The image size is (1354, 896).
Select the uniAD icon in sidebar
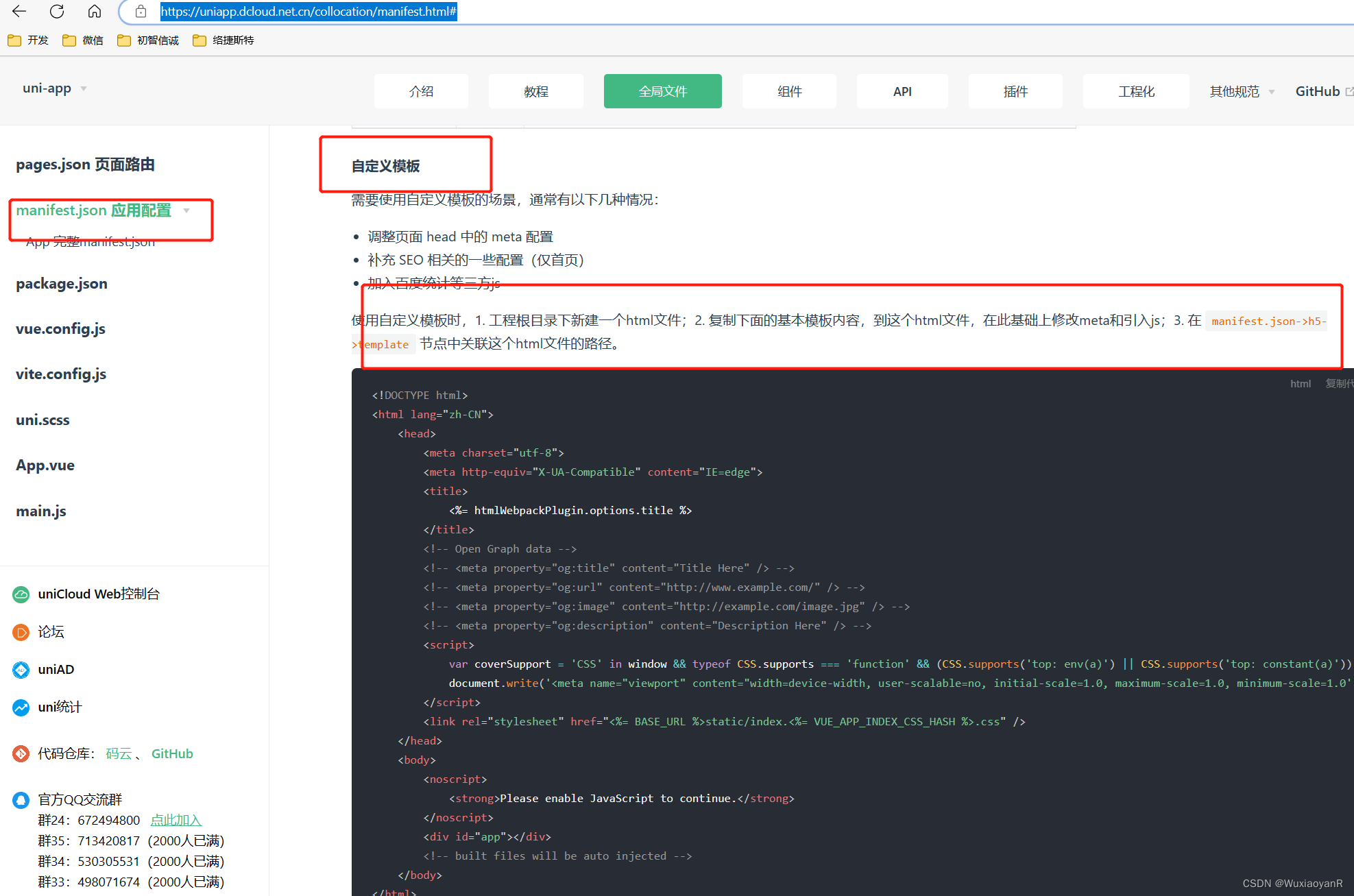pyautogui.click(x=21, y=669)
